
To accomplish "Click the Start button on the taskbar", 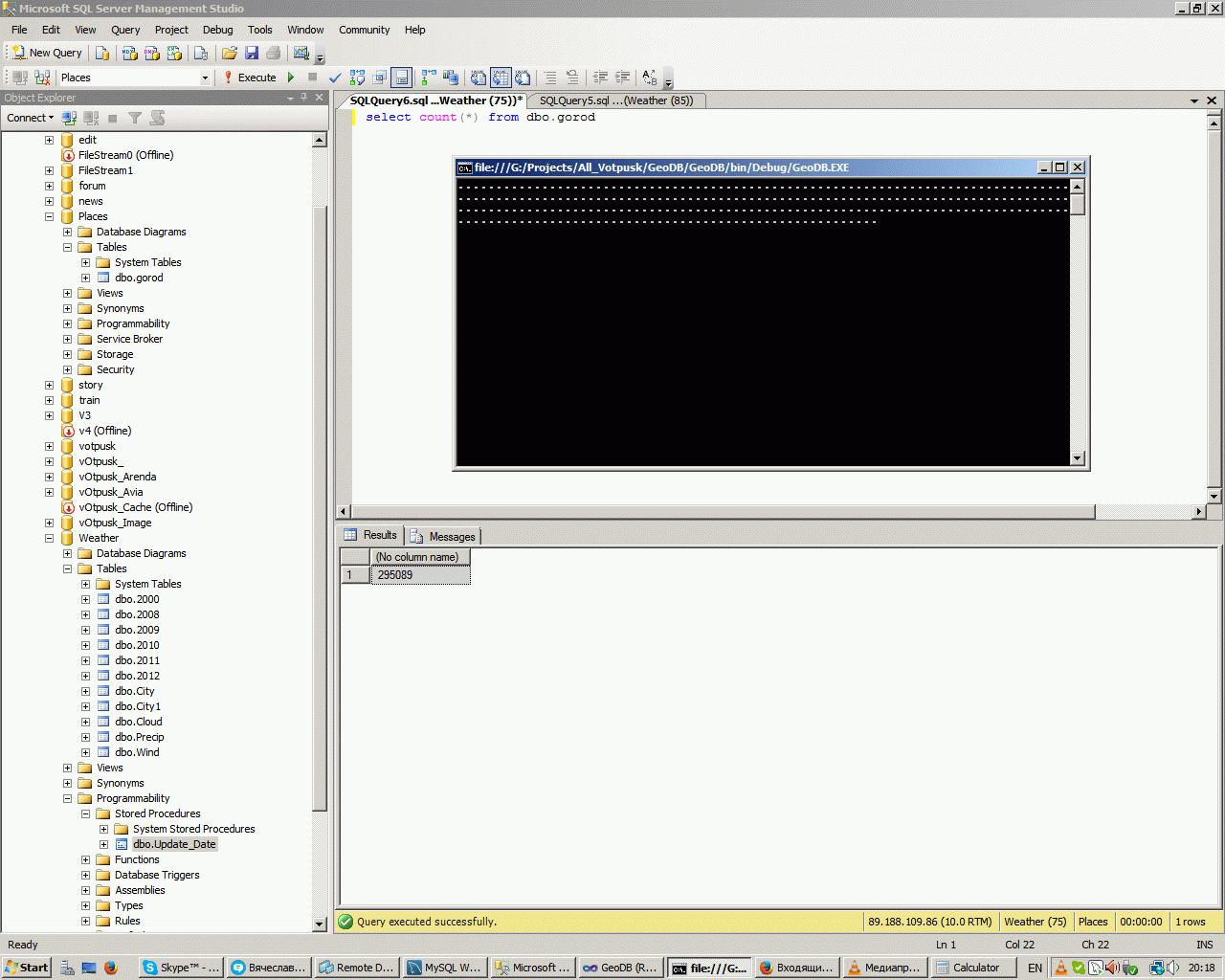I will click(x=27, y=968).
